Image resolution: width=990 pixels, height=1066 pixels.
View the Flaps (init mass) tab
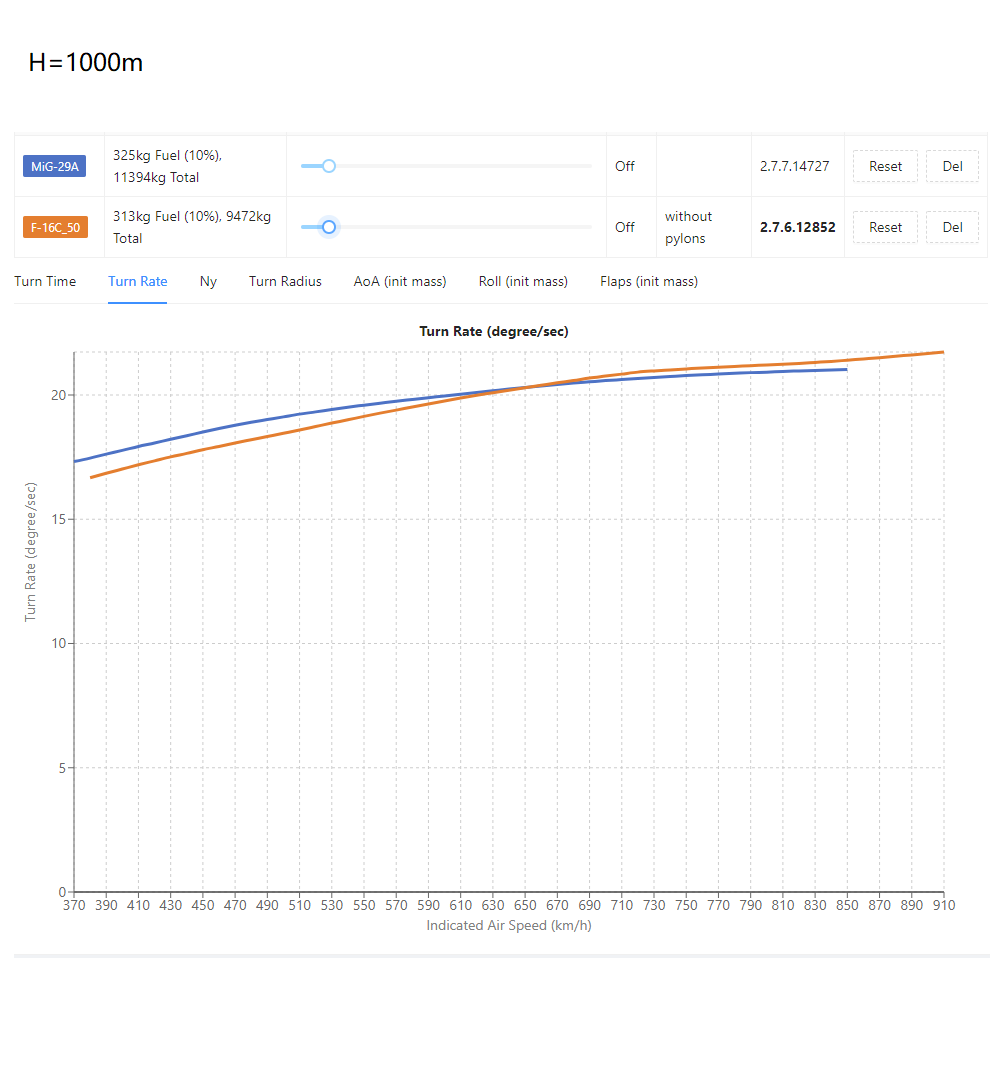[649, 281]
